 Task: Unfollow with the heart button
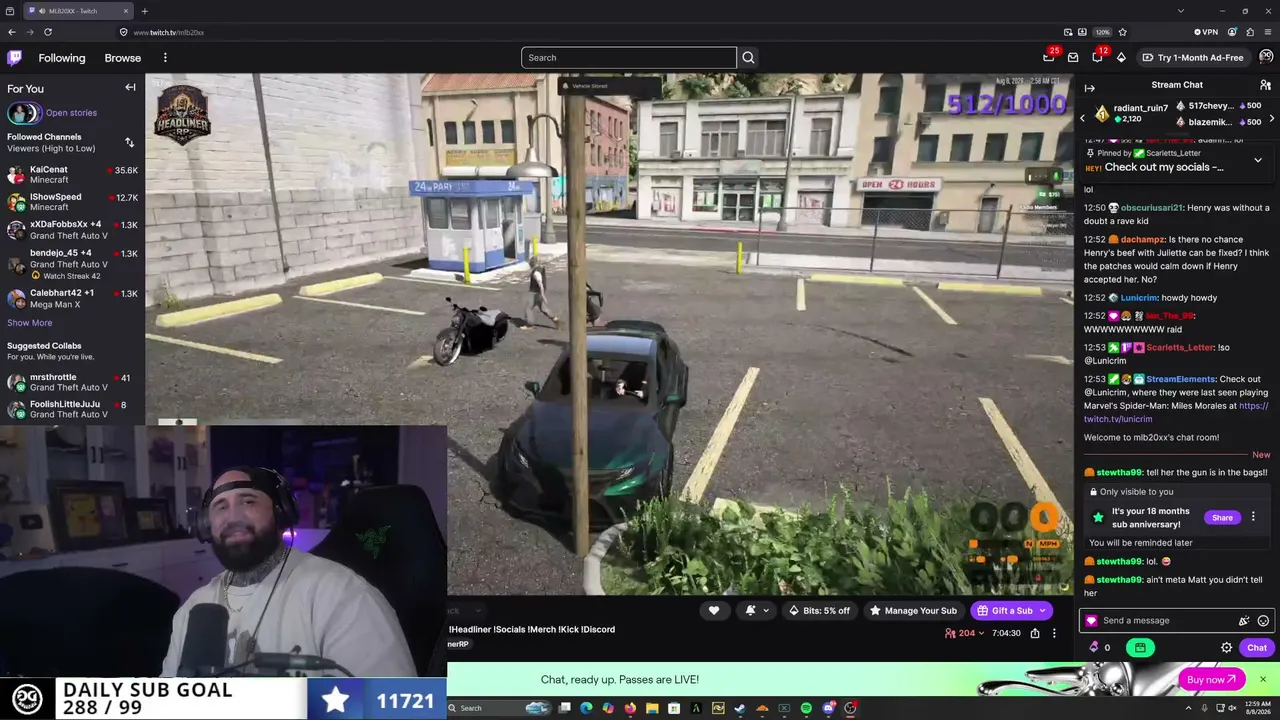714,611
